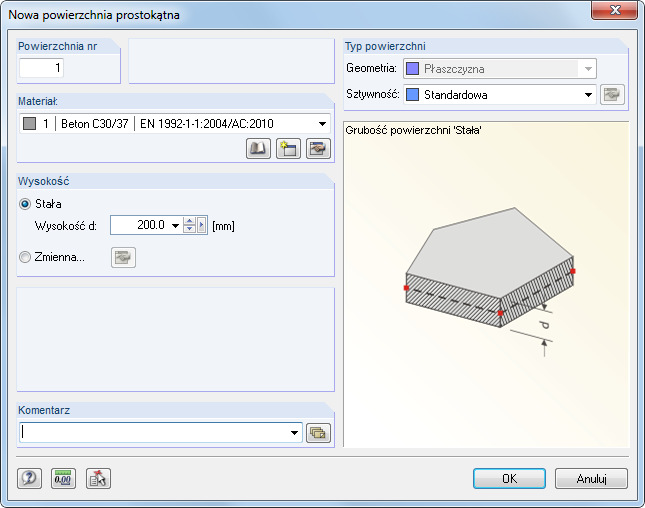Open comment picker icon next to Komentarz field
Viewport: 645px width, 508px height.
[x=318, y=433]
